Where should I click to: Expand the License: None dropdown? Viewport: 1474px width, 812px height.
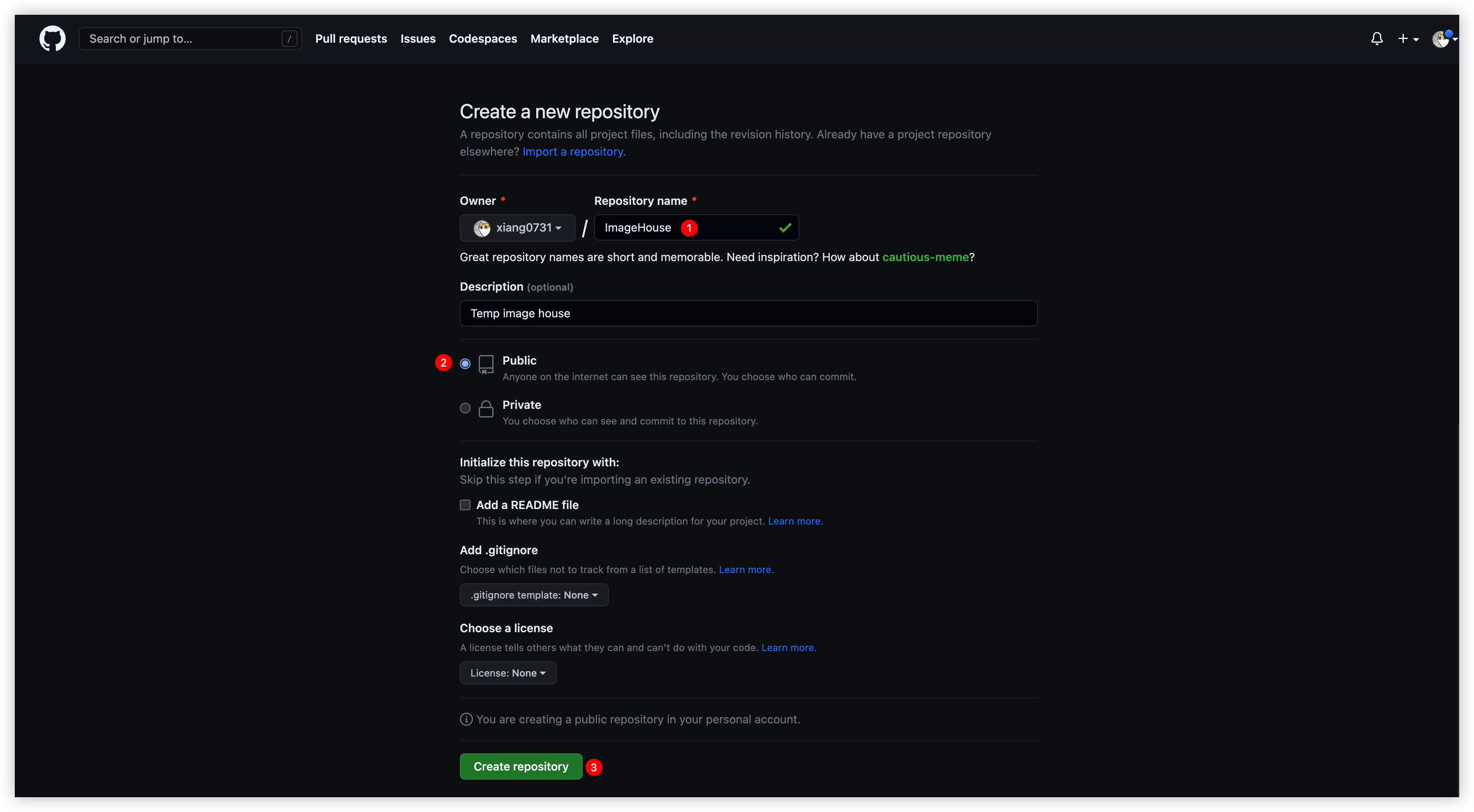click(x=507, y=673)
